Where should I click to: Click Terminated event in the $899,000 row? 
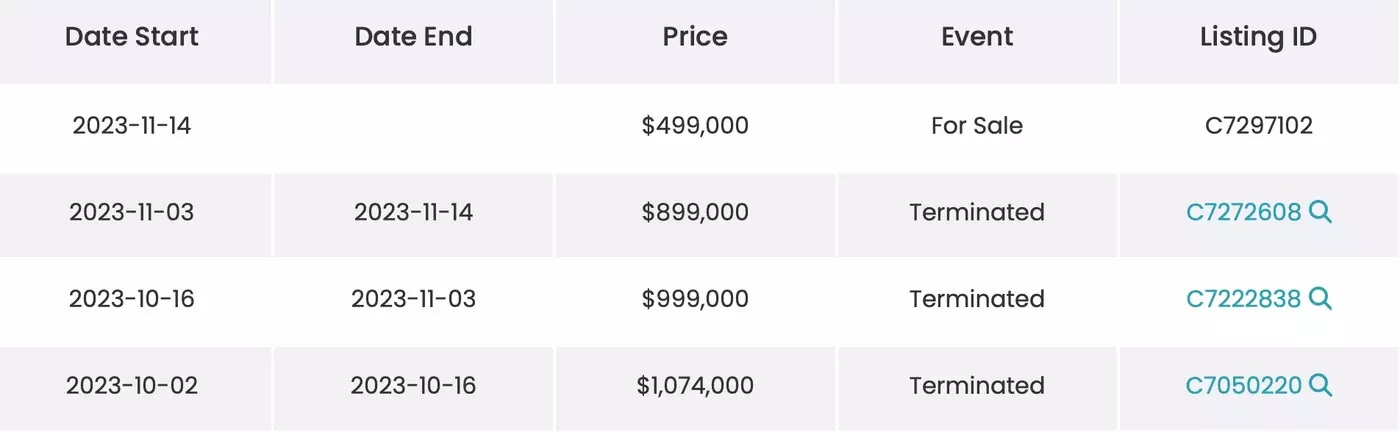coord(977,212)
